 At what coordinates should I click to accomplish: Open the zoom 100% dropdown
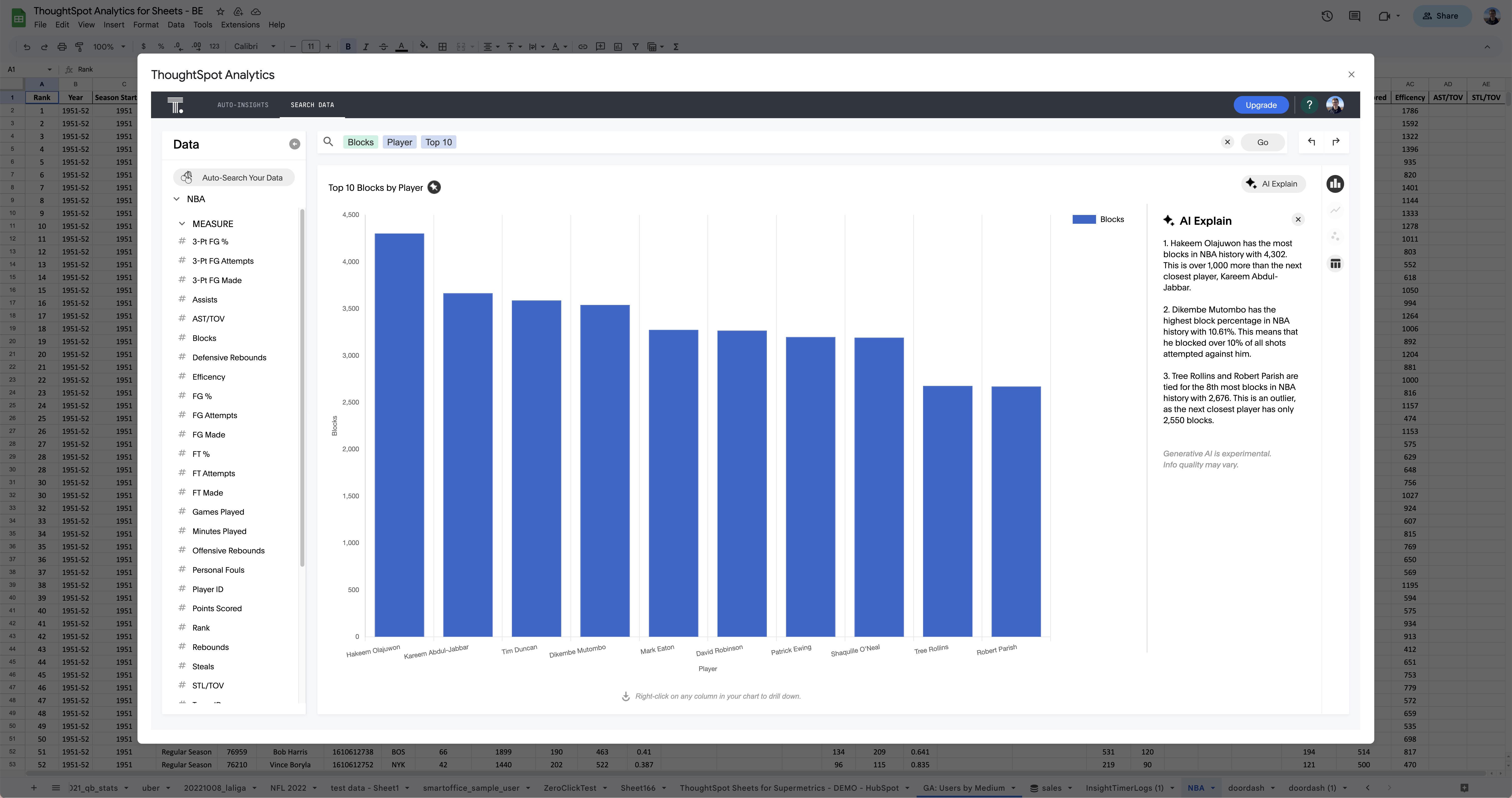point(109,47)
